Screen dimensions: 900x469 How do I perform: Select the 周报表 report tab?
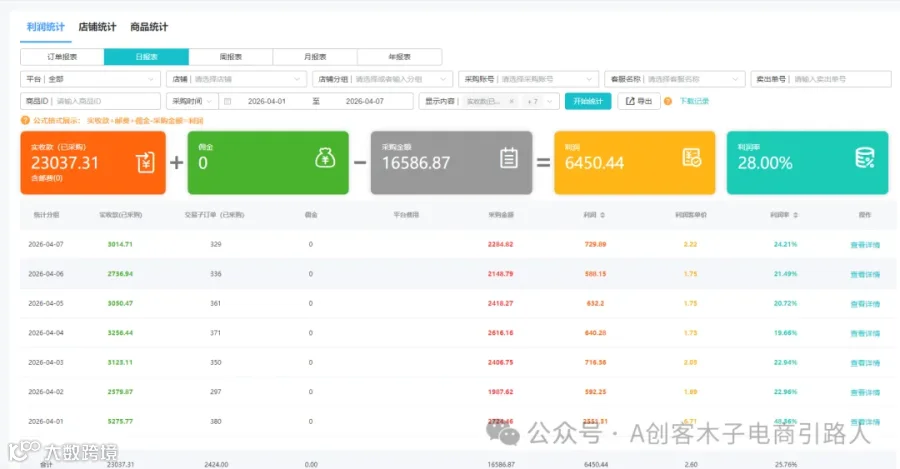[231, 57]
